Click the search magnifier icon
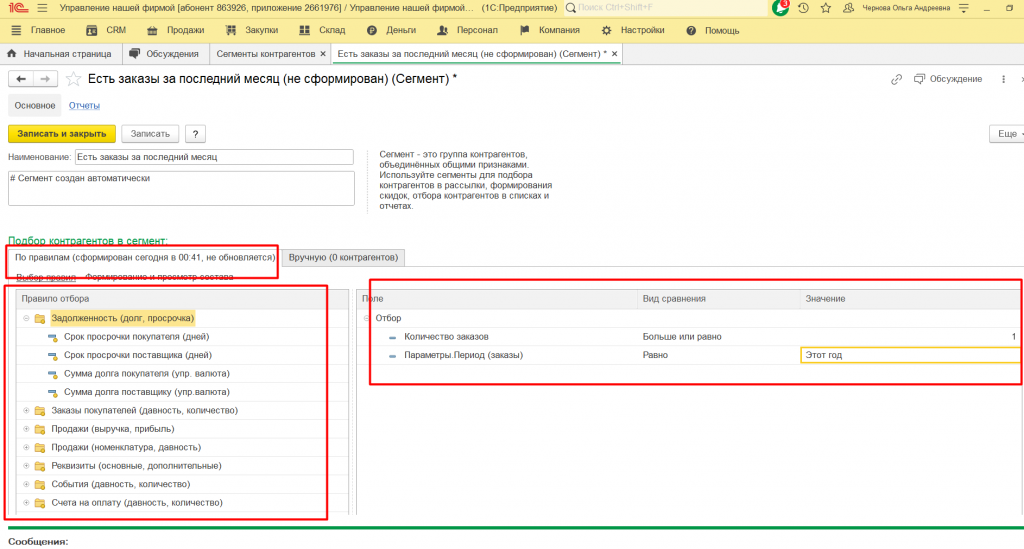 (x=571, y=8)
